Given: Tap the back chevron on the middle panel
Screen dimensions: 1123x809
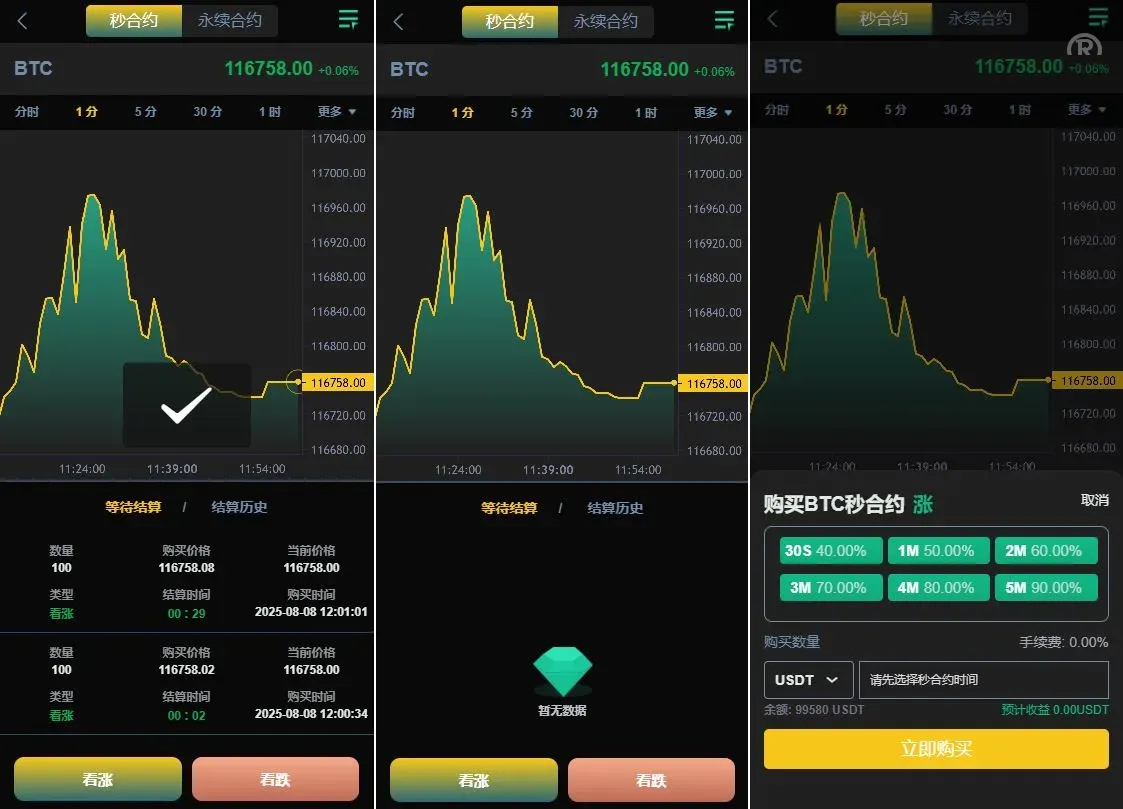Looking at the screenshot, I should tap(398, 20).
